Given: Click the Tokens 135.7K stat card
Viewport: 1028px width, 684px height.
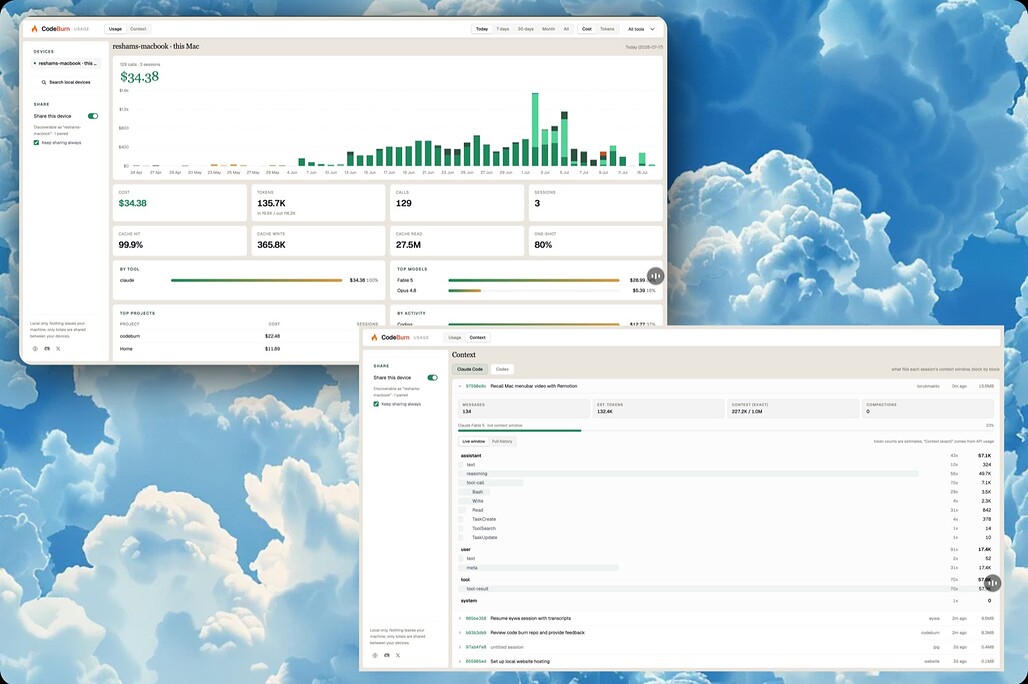Looking at the screenshot, I should 318,203.
